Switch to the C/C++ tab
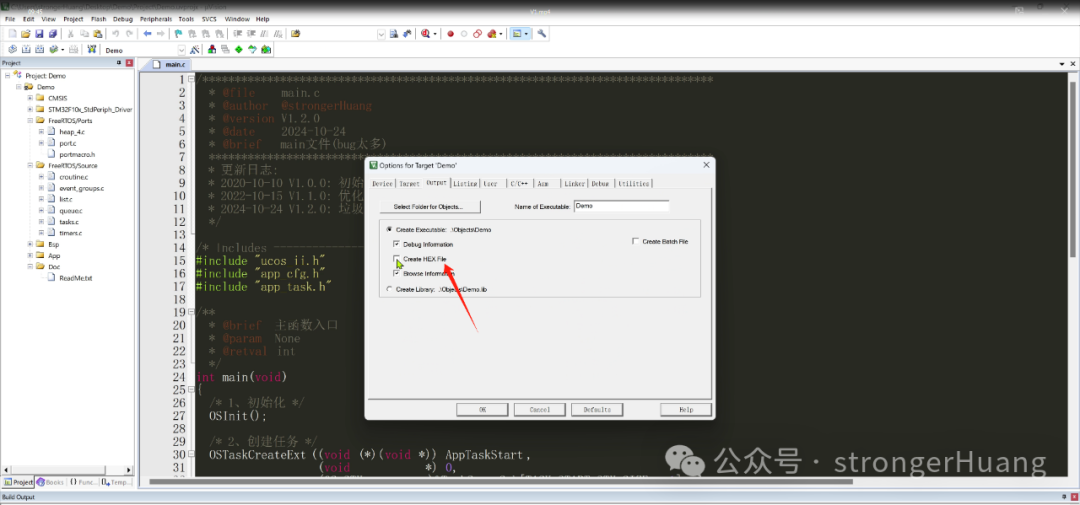 pos(519,183)
